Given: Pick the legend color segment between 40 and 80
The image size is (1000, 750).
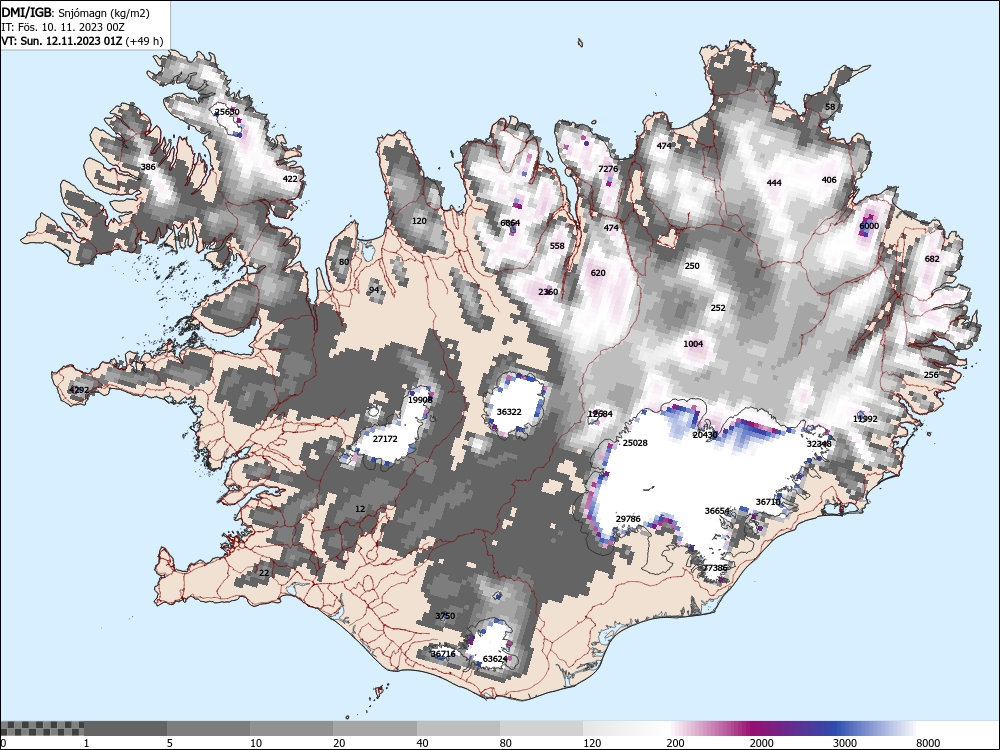Looking at the screenshot, I should 458,728.
